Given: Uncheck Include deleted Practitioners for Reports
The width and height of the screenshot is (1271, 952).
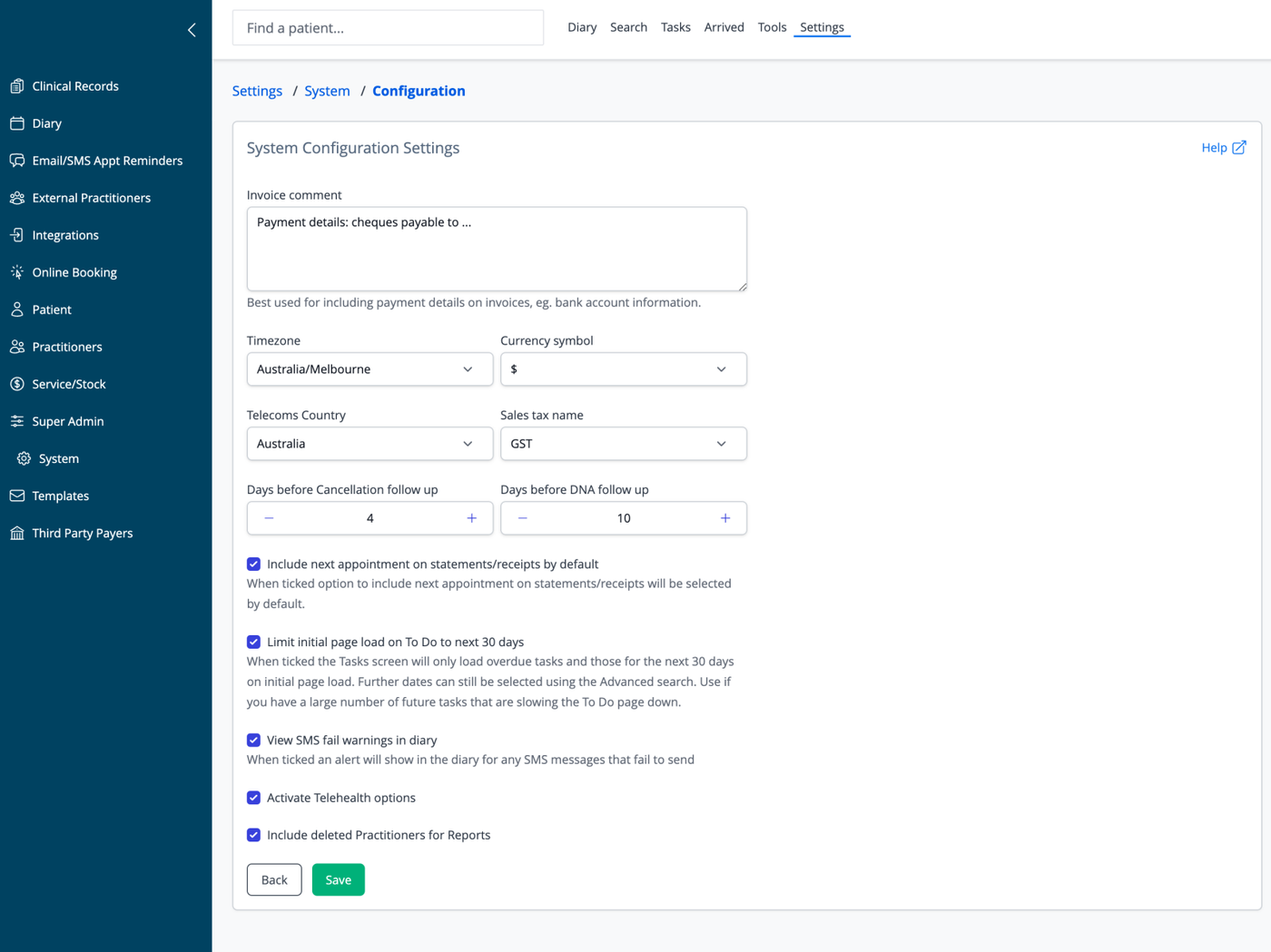Looking at the screenshot, I should tap(254, 835).
